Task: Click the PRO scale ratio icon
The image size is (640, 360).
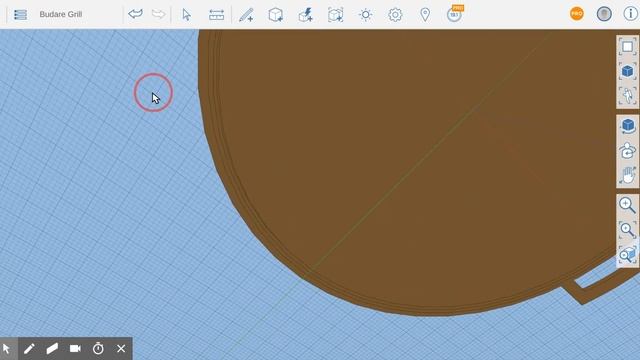Action: pyautogui.click(x=455, y=13)
